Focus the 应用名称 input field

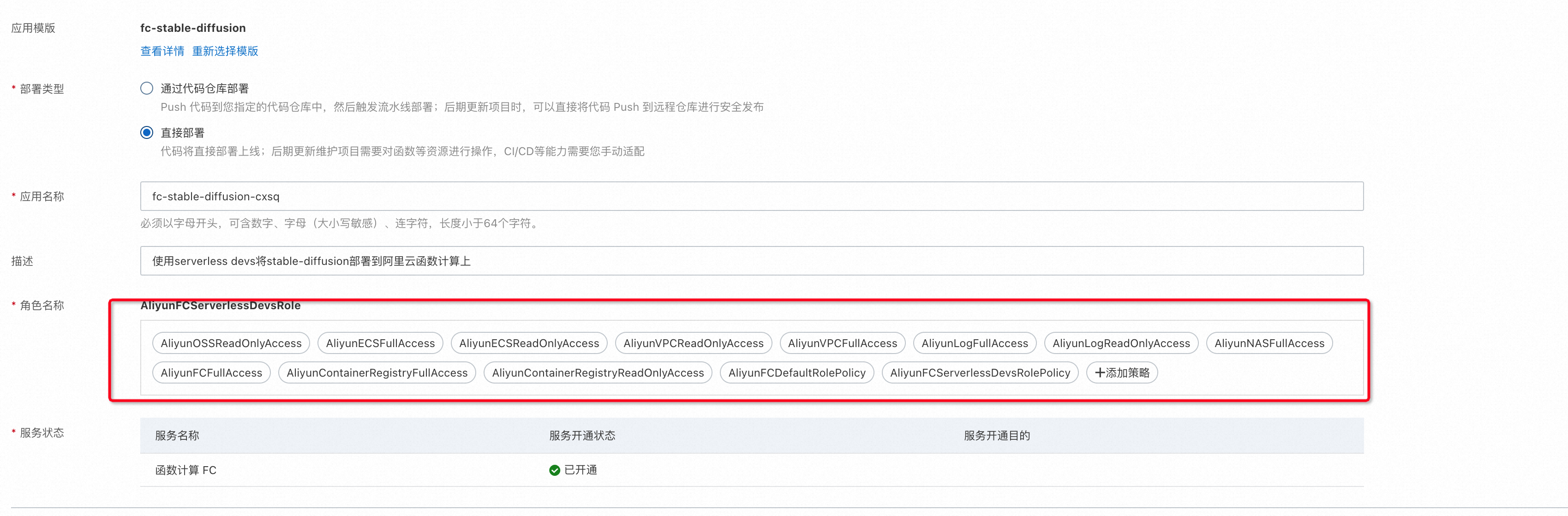[752, 196]
